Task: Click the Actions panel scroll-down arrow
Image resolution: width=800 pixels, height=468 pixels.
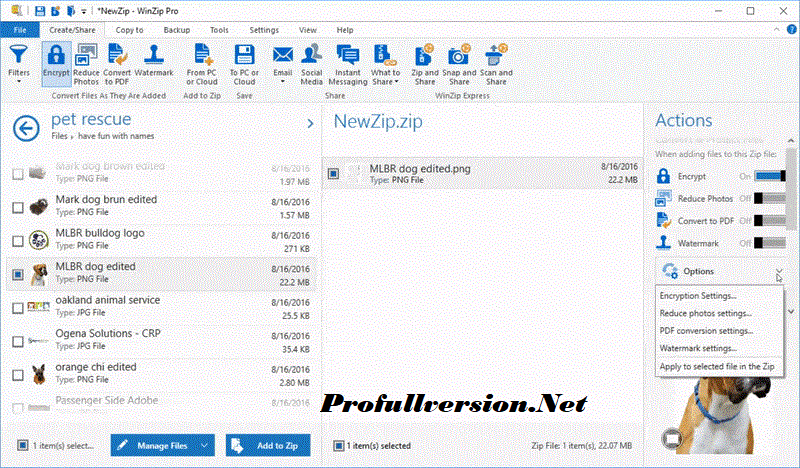Action: 791,311
